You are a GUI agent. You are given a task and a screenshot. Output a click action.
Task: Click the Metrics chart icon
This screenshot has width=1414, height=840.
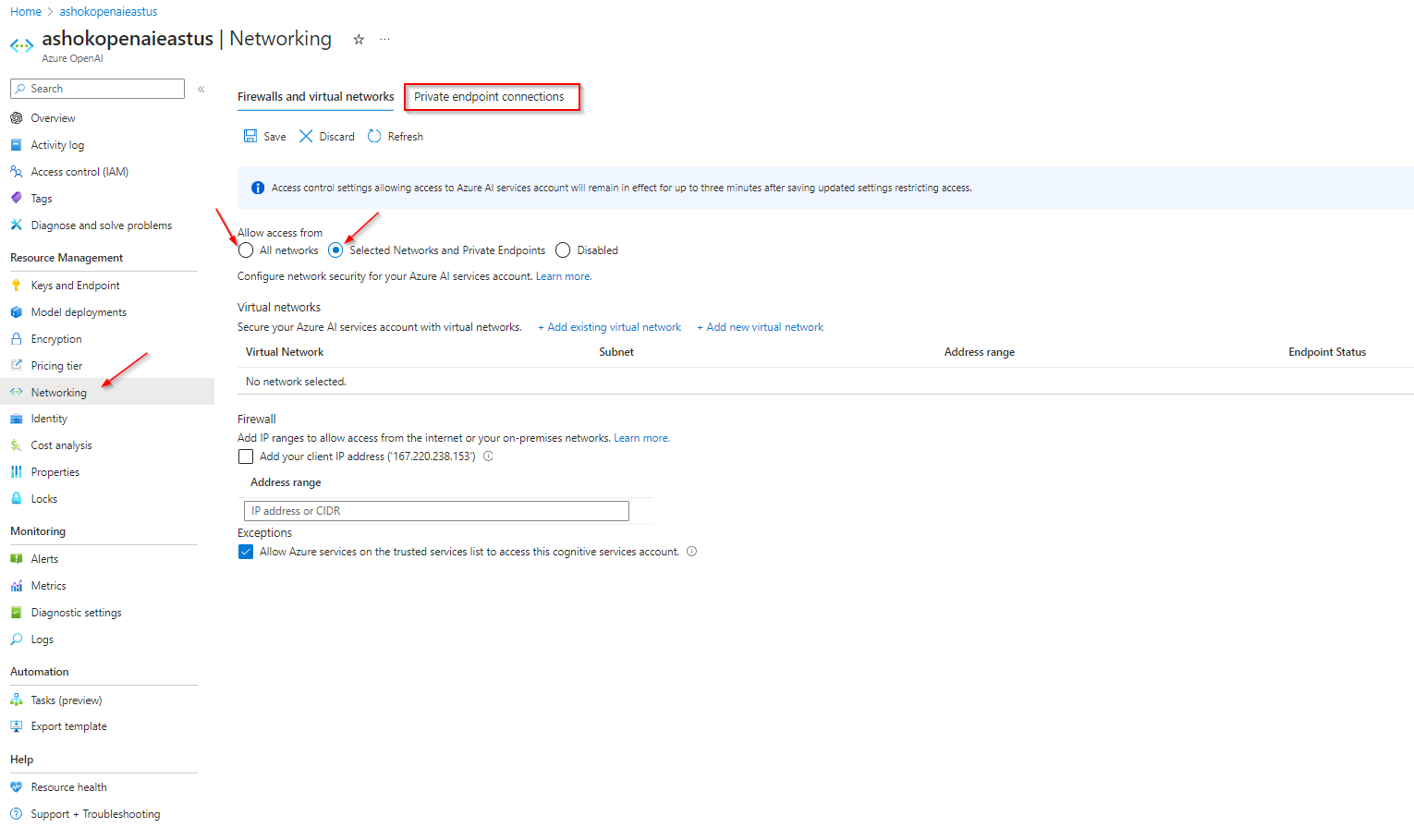point(16,586)
